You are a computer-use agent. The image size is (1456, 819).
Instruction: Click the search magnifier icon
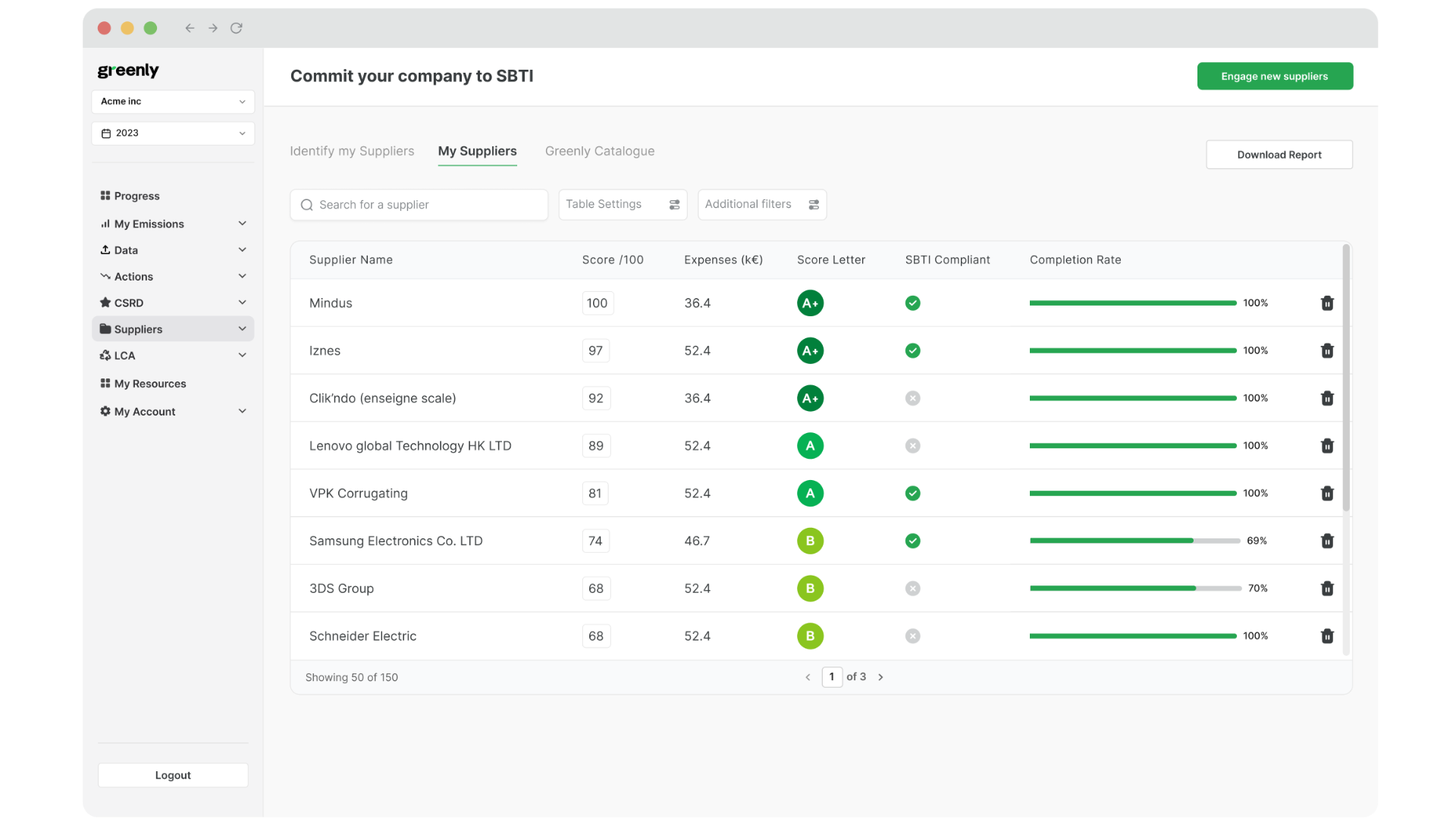click(x=307, y=205)
